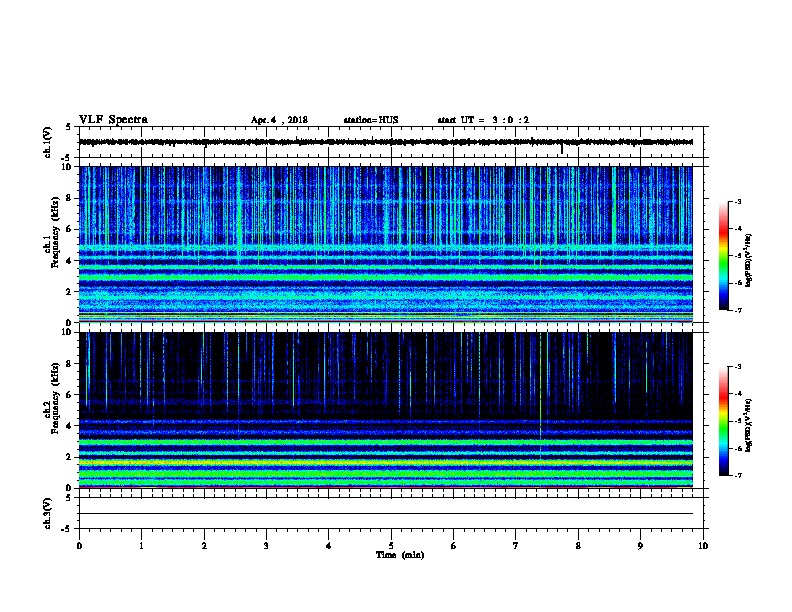The width and height of the screenshot is (792, 612).
Task: Click time axis tick label "10"
Action: pyautogui.click(x=703, y=546)
